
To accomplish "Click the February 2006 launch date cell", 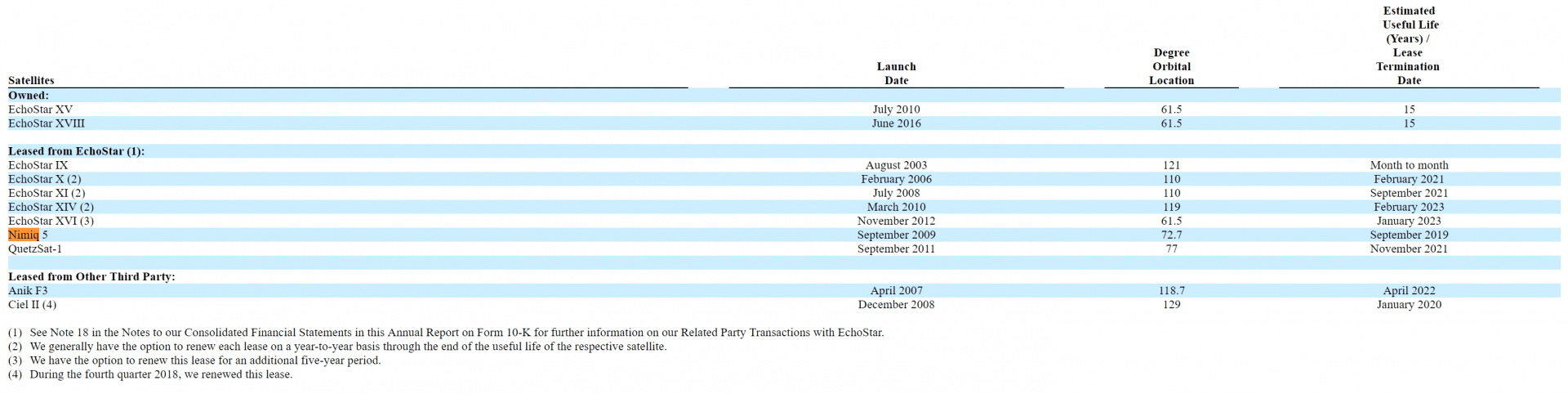I will click(x=896, y=179).
